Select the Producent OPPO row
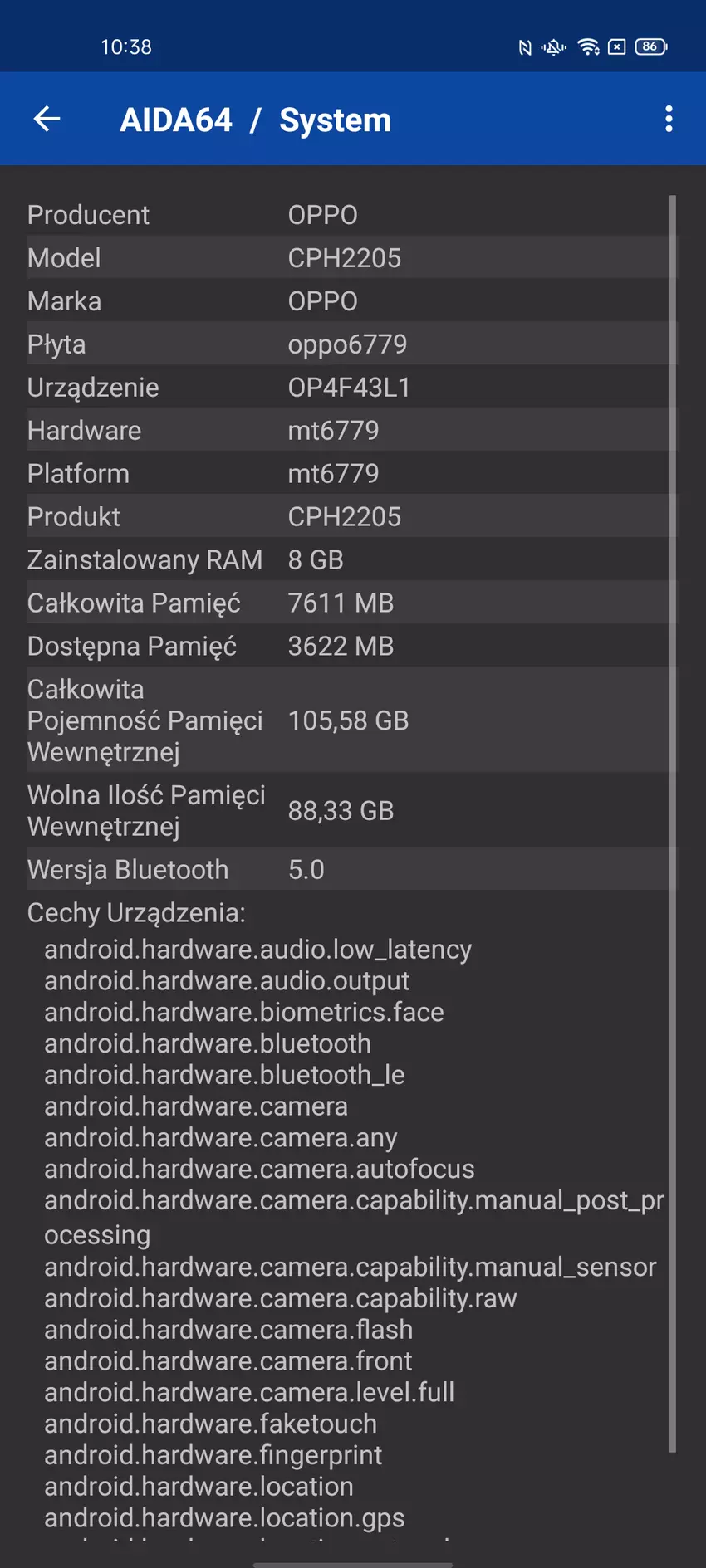This screenshot has width=706, height=1568. coord(349,215)
